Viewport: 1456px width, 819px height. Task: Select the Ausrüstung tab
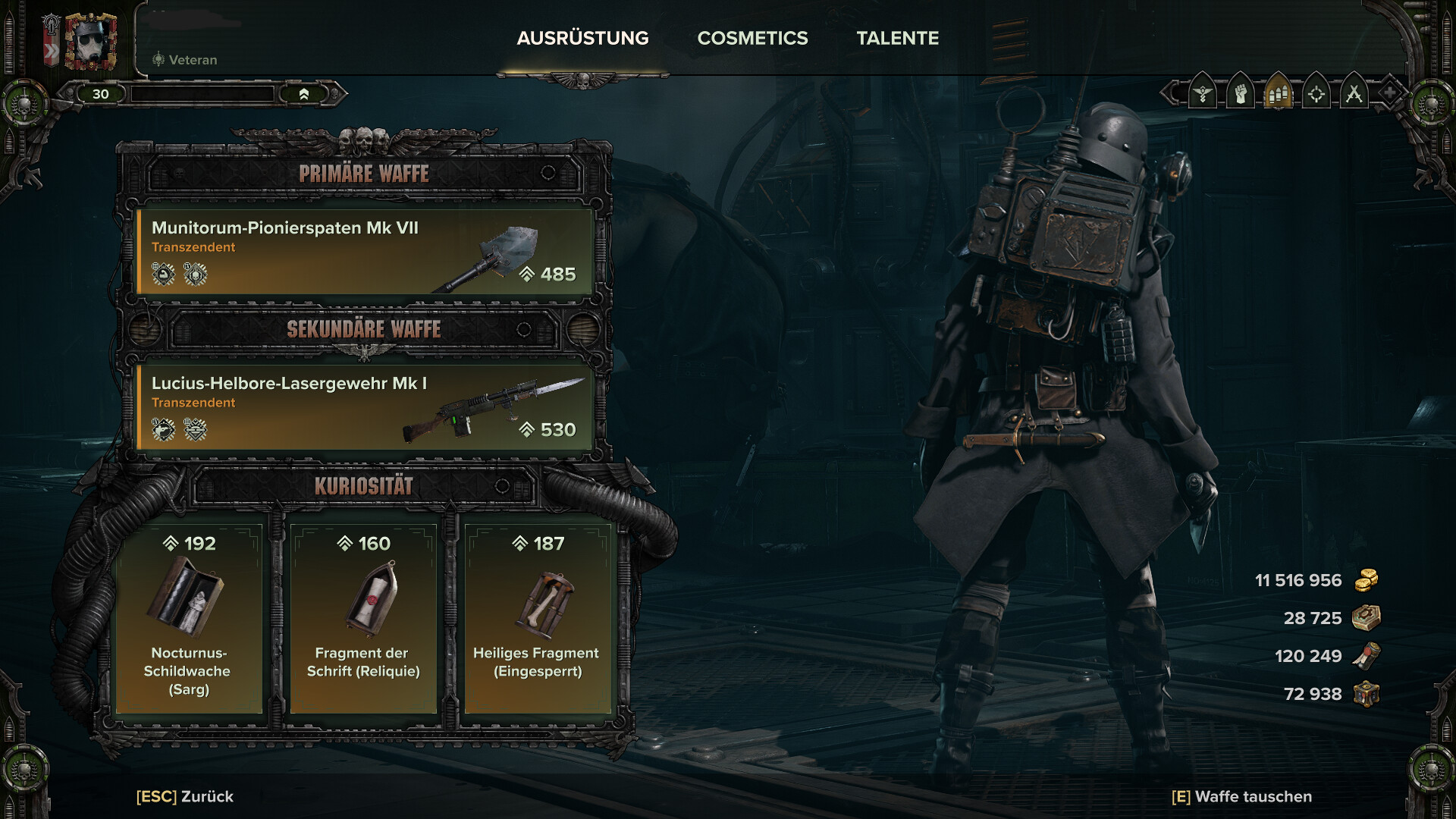582,38
